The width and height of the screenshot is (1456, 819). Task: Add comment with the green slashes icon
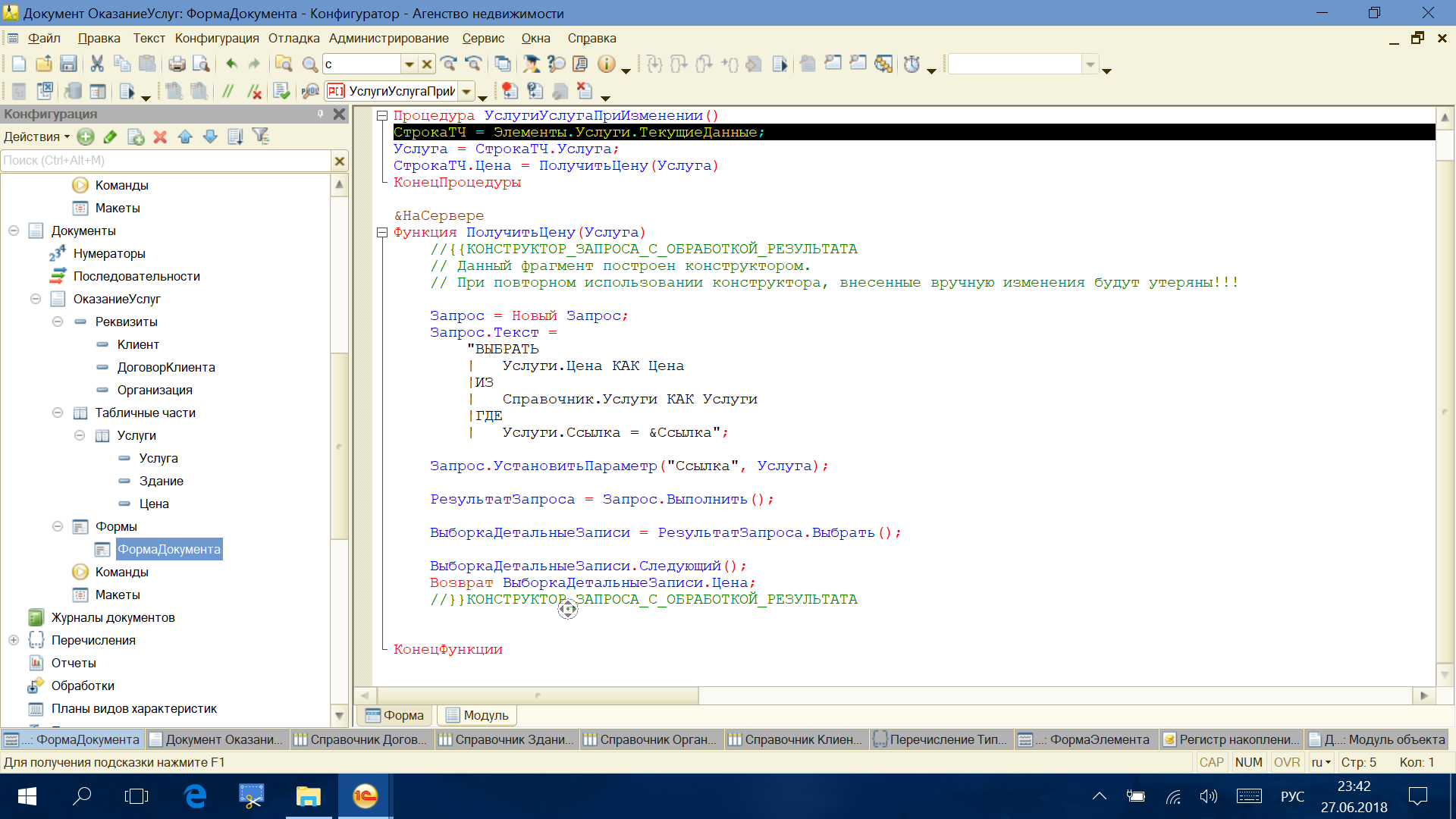(x=227, y=92)
